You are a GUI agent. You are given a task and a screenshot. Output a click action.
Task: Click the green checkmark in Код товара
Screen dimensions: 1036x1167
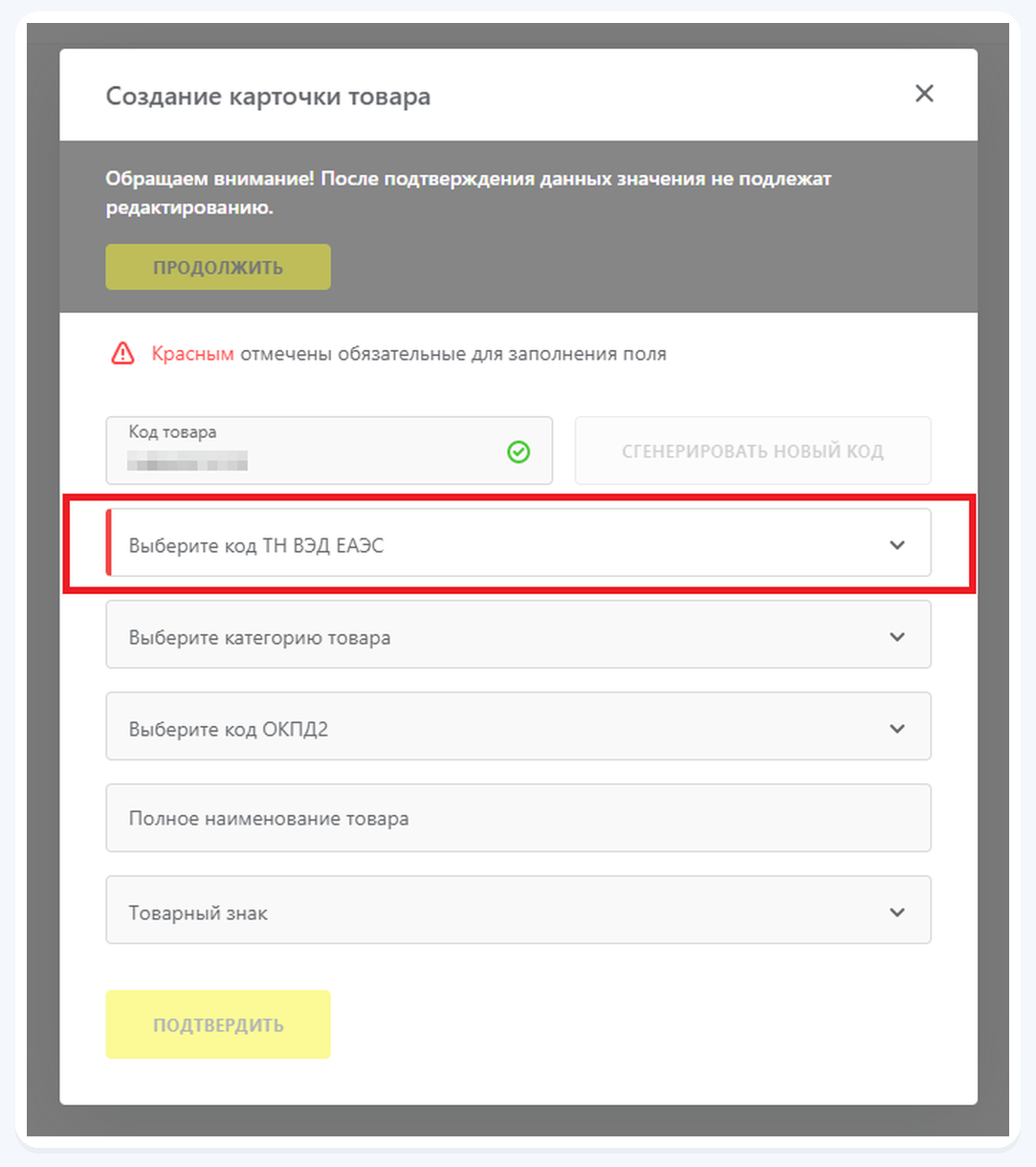coord(518,451)
